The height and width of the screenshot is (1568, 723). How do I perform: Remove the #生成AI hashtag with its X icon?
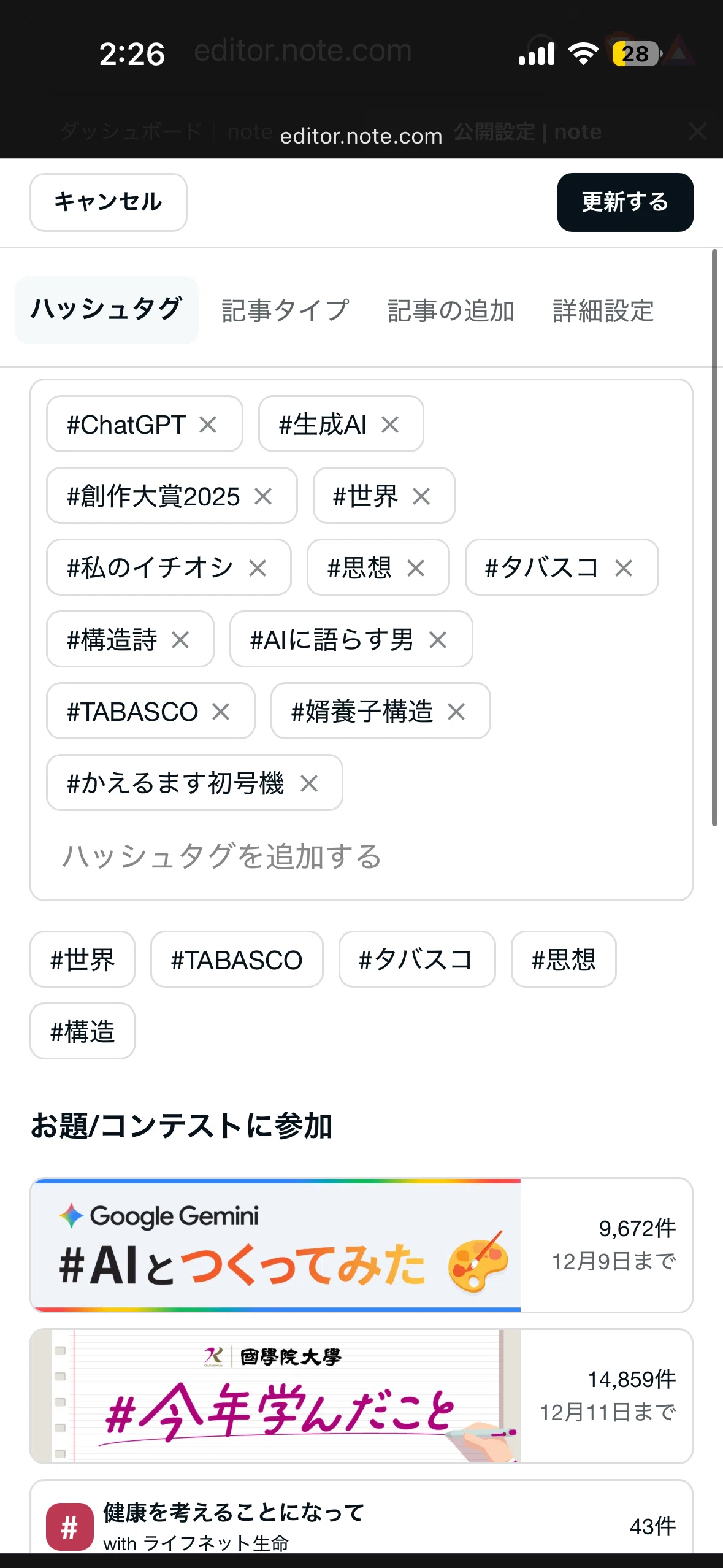390,425
